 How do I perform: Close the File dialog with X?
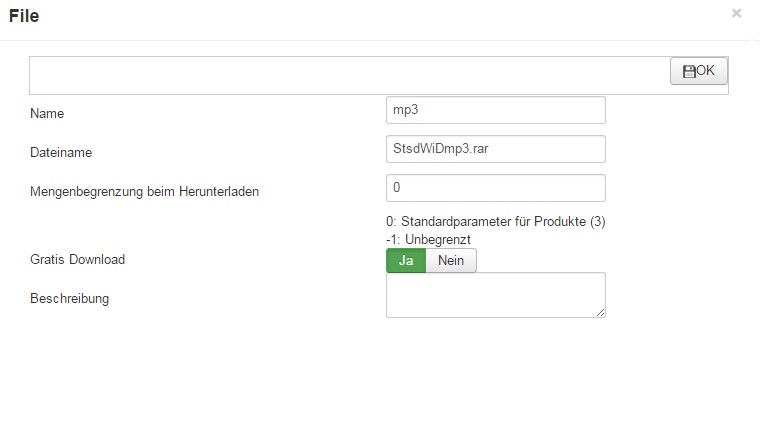click(737, 14)
